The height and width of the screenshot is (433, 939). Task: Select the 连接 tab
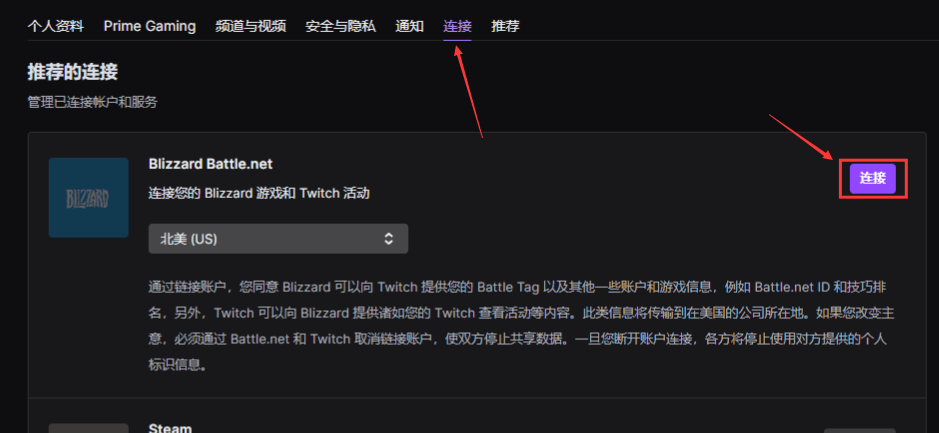pos(458,26)
